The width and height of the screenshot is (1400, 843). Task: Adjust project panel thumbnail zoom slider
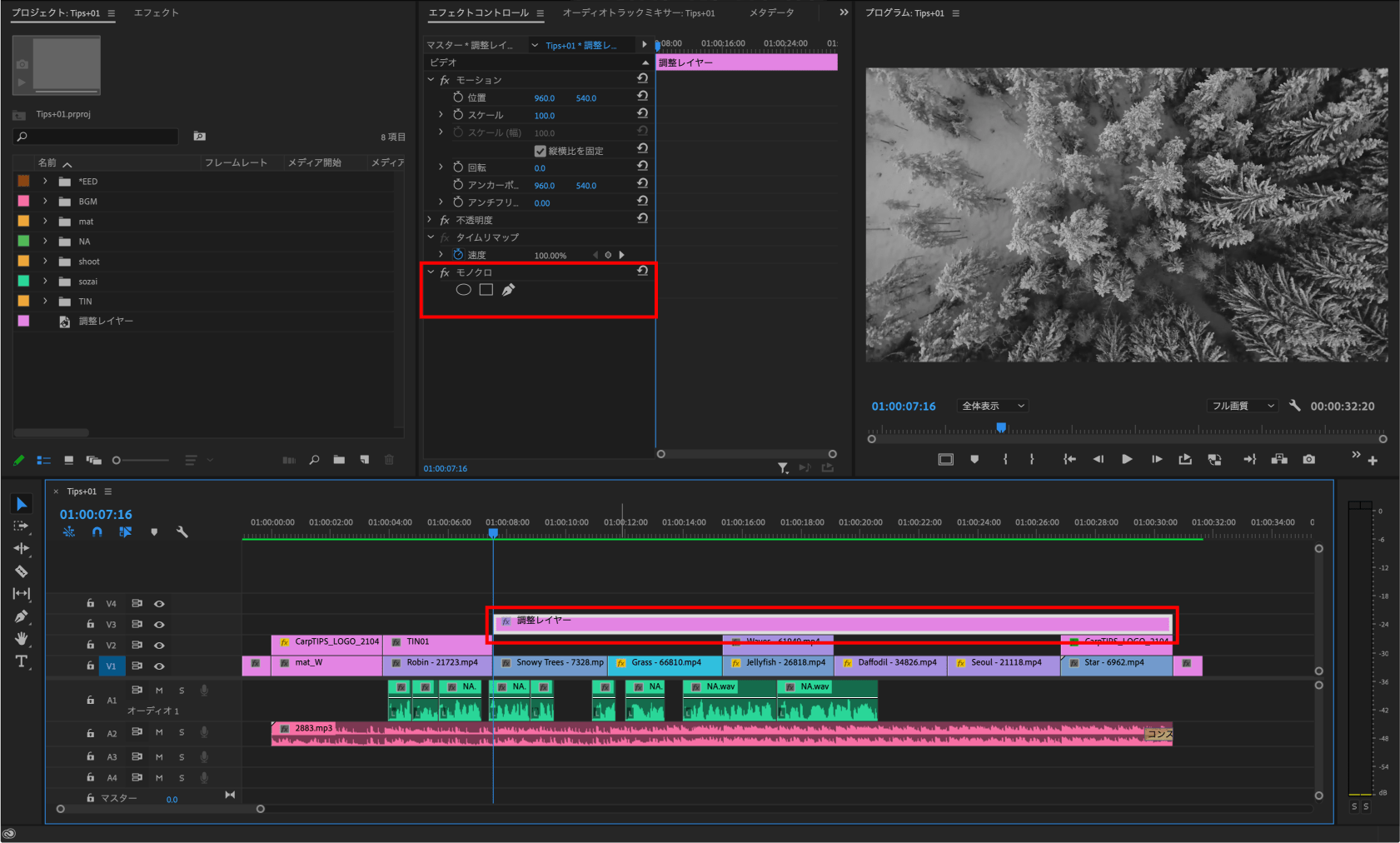117,460
